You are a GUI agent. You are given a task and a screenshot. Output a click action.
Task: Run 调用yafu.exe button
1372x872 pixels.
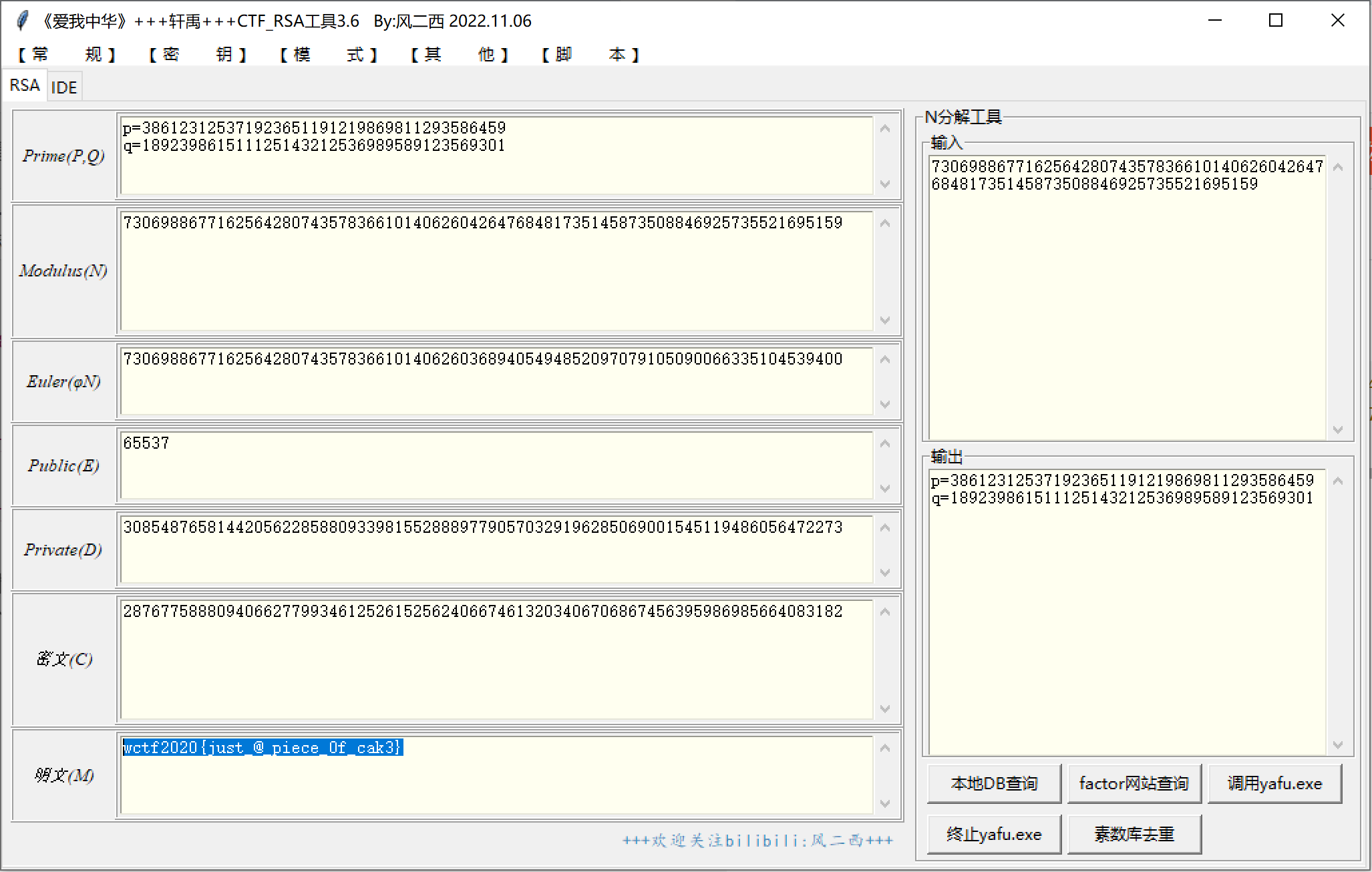[x=1274, y=784]
